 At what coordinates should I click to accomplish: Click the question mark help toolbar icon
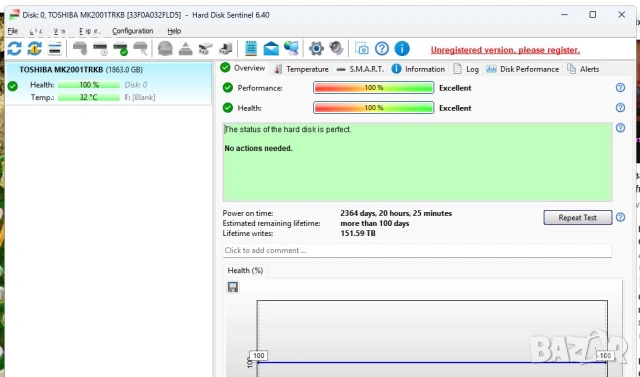click(382, 49)
